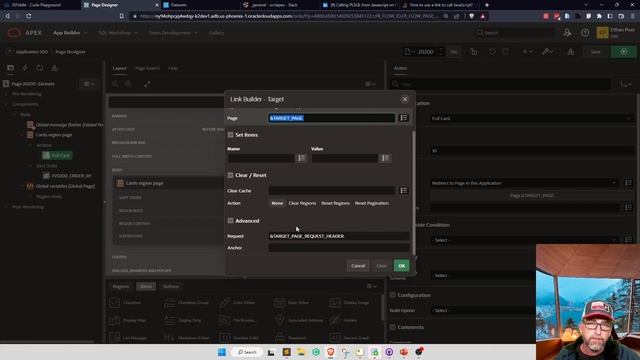The height and width of the screenshot is (360, 640).
Task: Click the taskbar Search box
Action: point(247,352)
